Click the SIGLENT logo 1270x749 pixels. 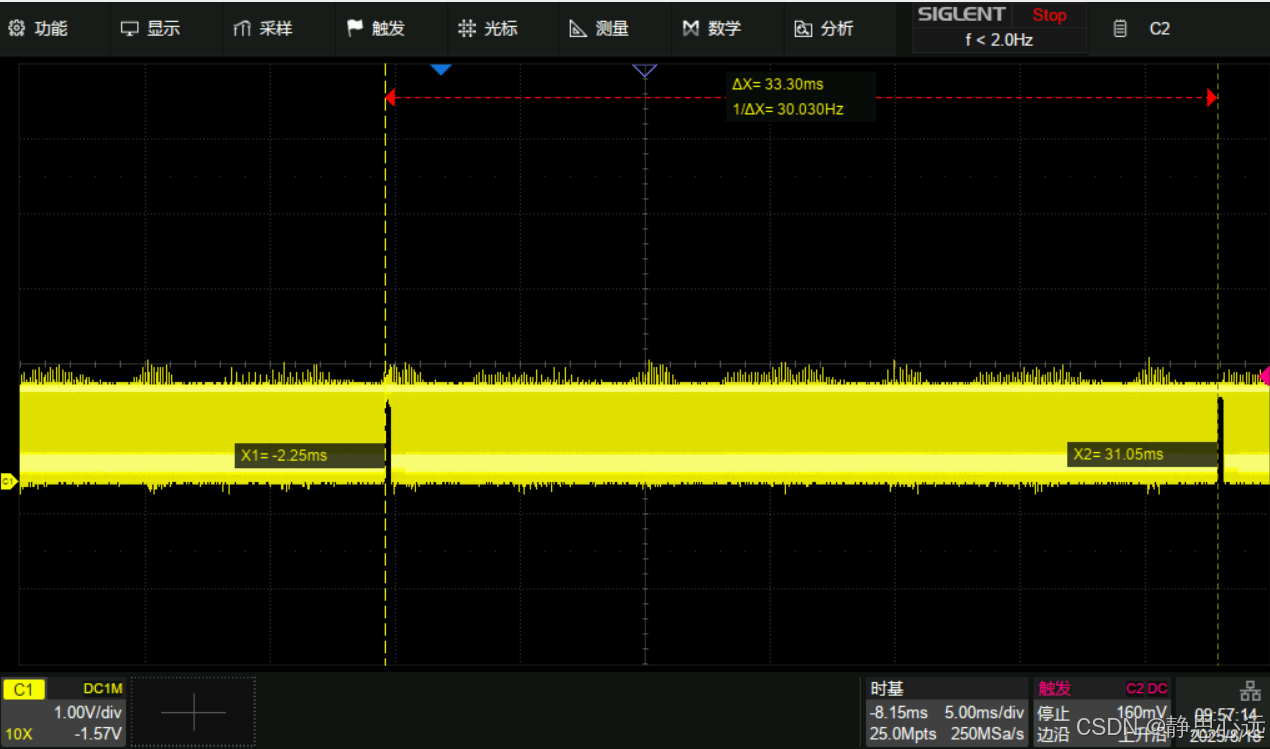(961, 15)
